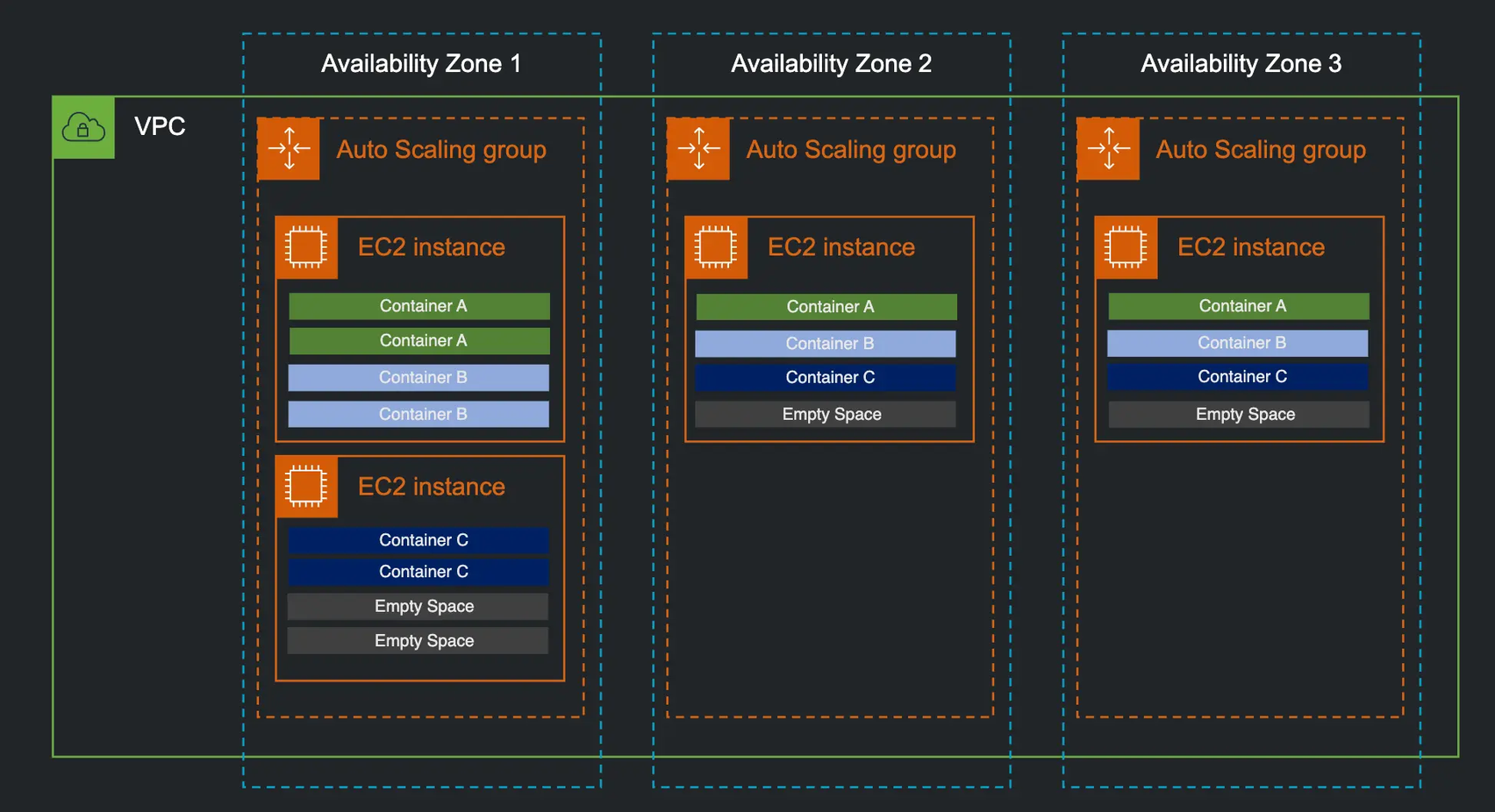1495x812 pixels.
Task: Select second Container C bar in Zone 1
Action: 418,572
